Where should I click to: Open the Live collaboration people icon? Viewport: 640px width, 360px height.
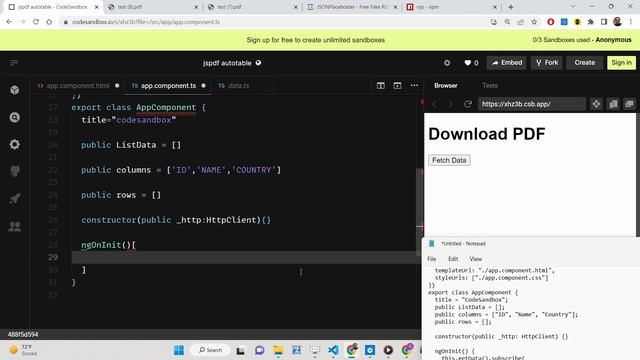[x=15, y=226]
